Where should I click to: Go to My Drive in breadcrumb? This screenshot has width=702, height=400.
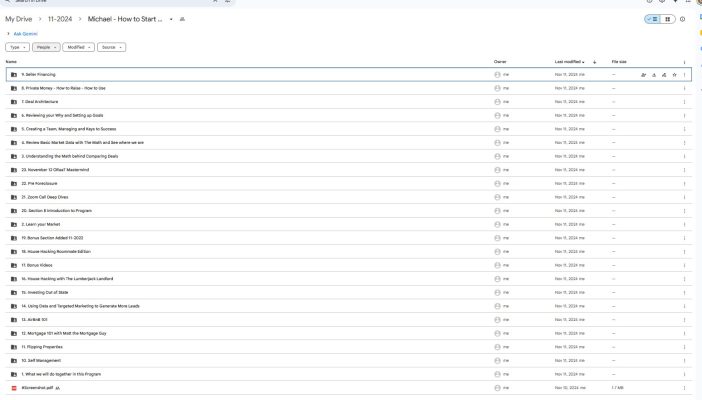pos(19,19)
